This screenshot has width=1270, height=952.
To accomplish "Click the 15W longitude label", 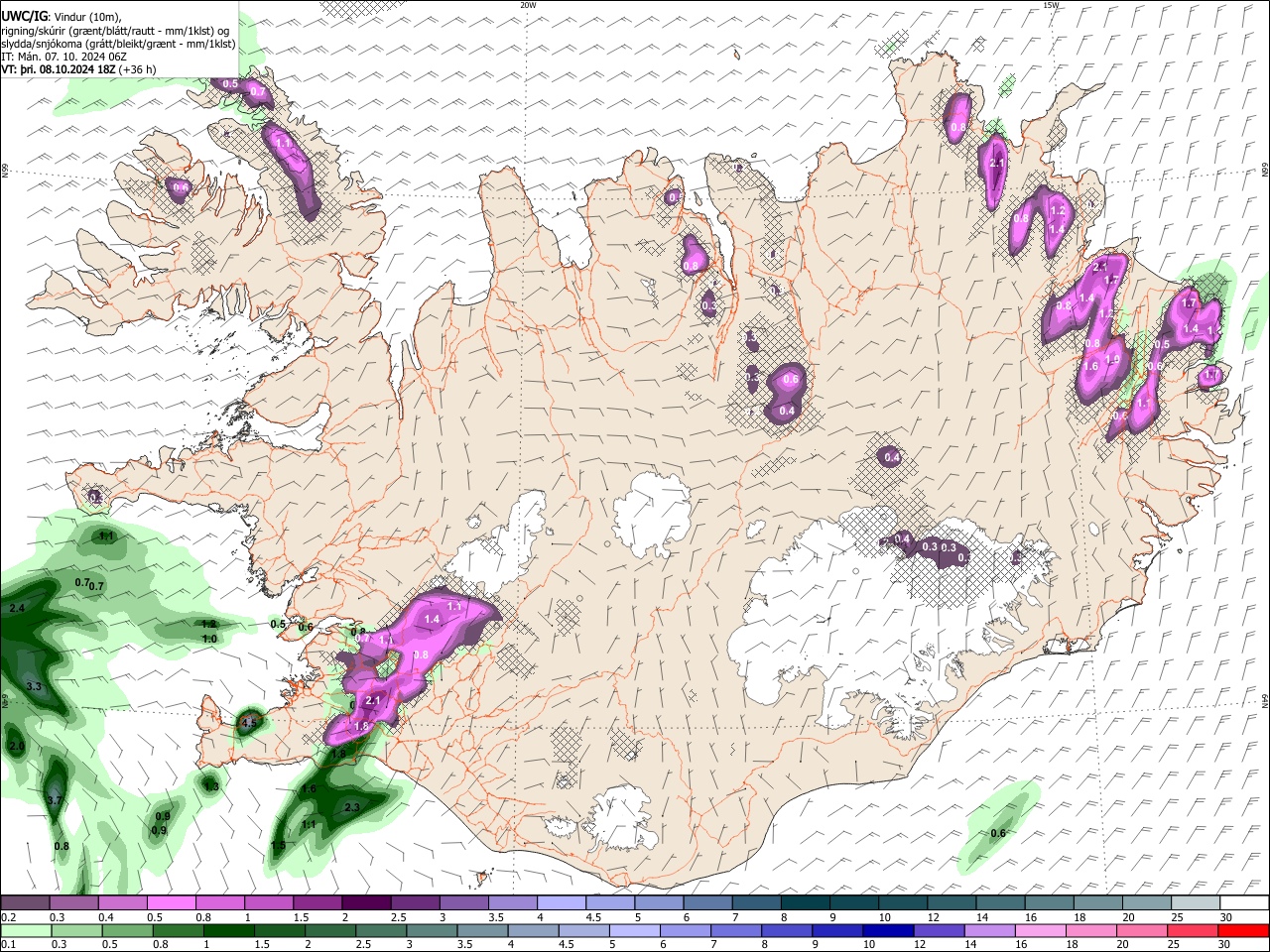I will point(1051,5).
